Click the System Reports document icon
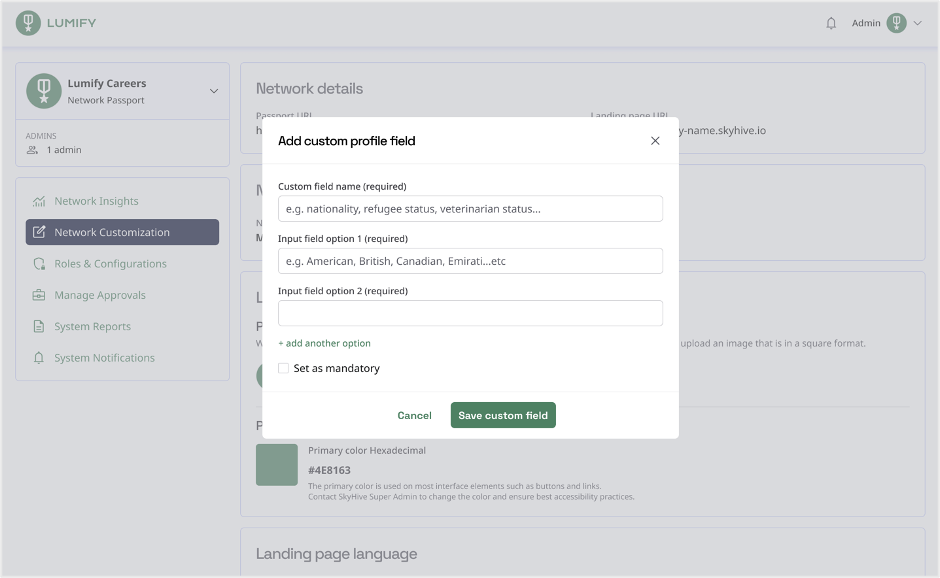This screenshot has width=940, height=578. pyautogui.click(x=39, y=326)
